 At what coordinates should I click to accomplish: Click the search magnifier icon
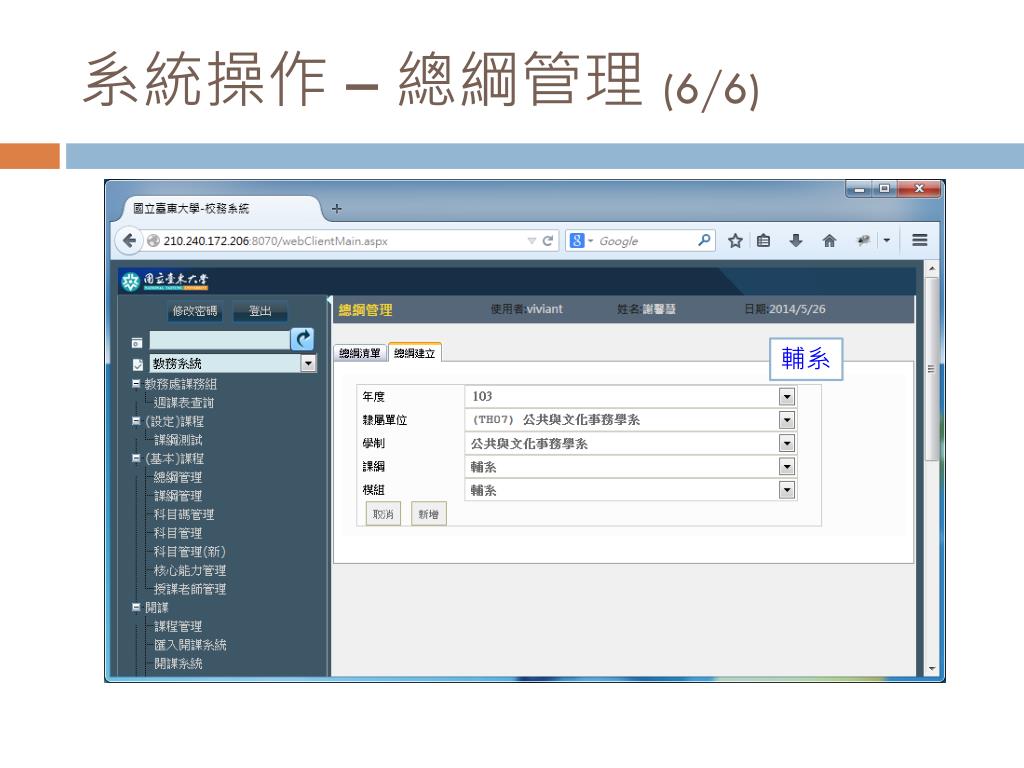704,240
